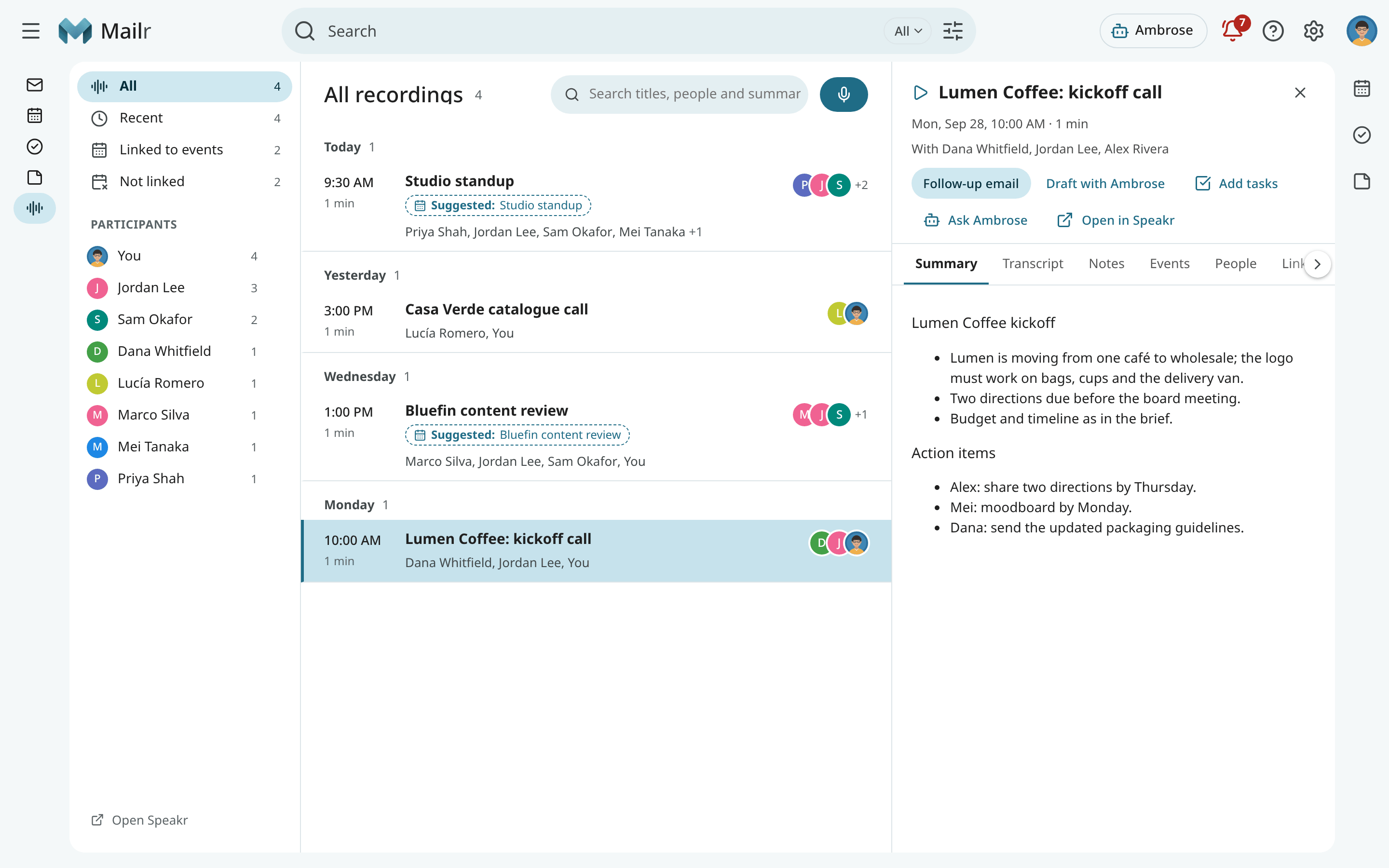This screenshot has height=868, width=1389.
Task: Open the help question mark icon
Action: 1273,31
